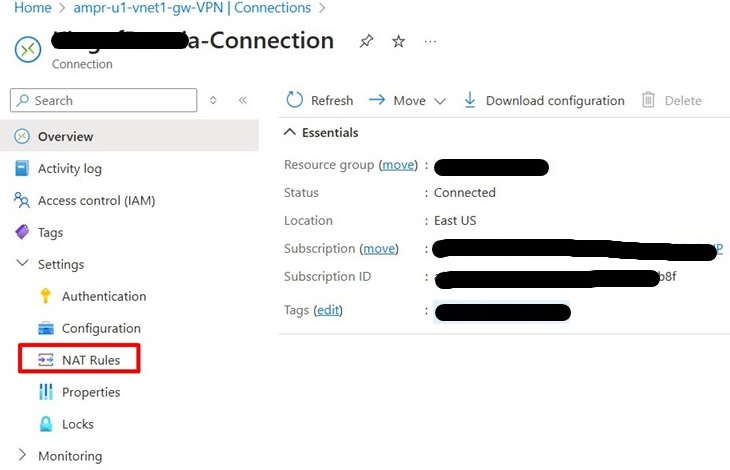Click the Home breadcrumb link
Screen dimensions: 730x470
[33, 8]
